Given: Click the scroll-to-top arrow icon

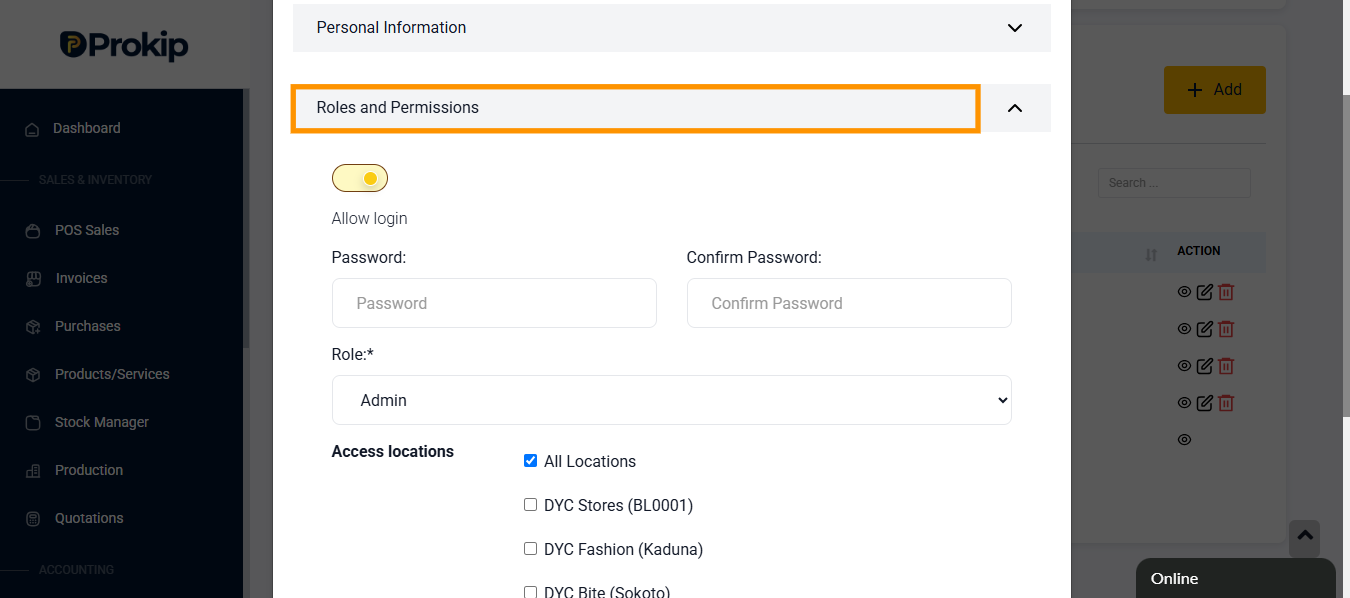Looking at the screenshot, I should coord(1304,537).
